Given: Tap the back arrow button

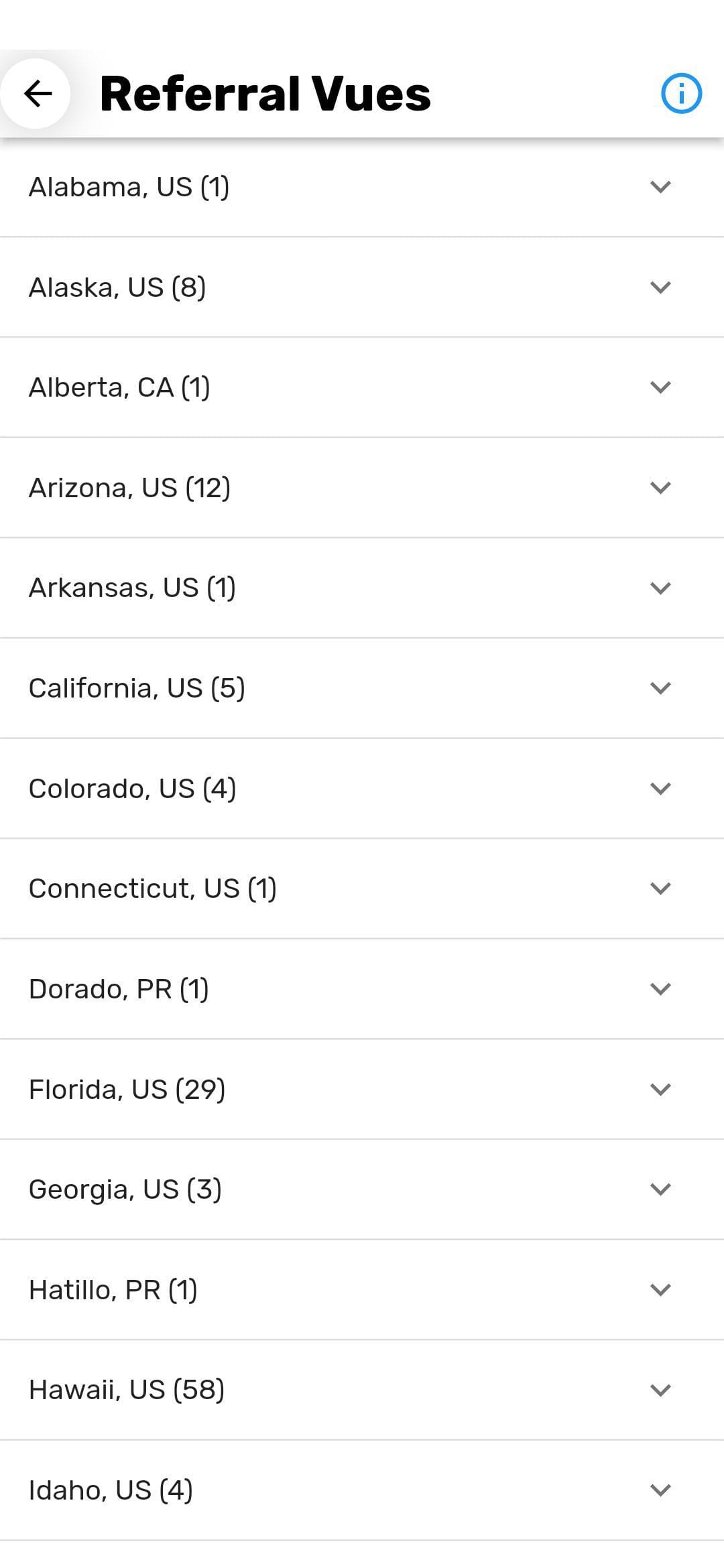Looking at the screenshot, I should [37, 94].
